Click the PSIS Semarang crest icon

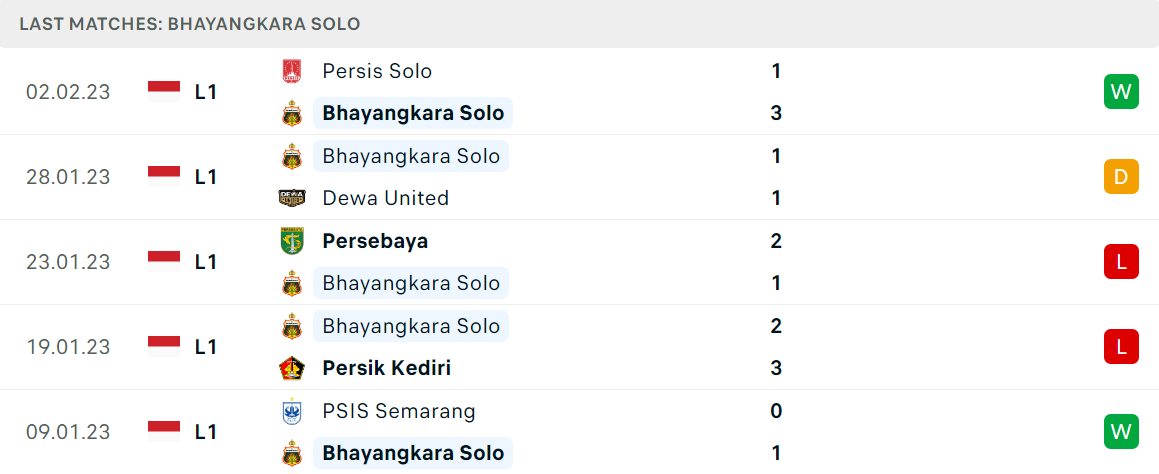coord(292,411)
